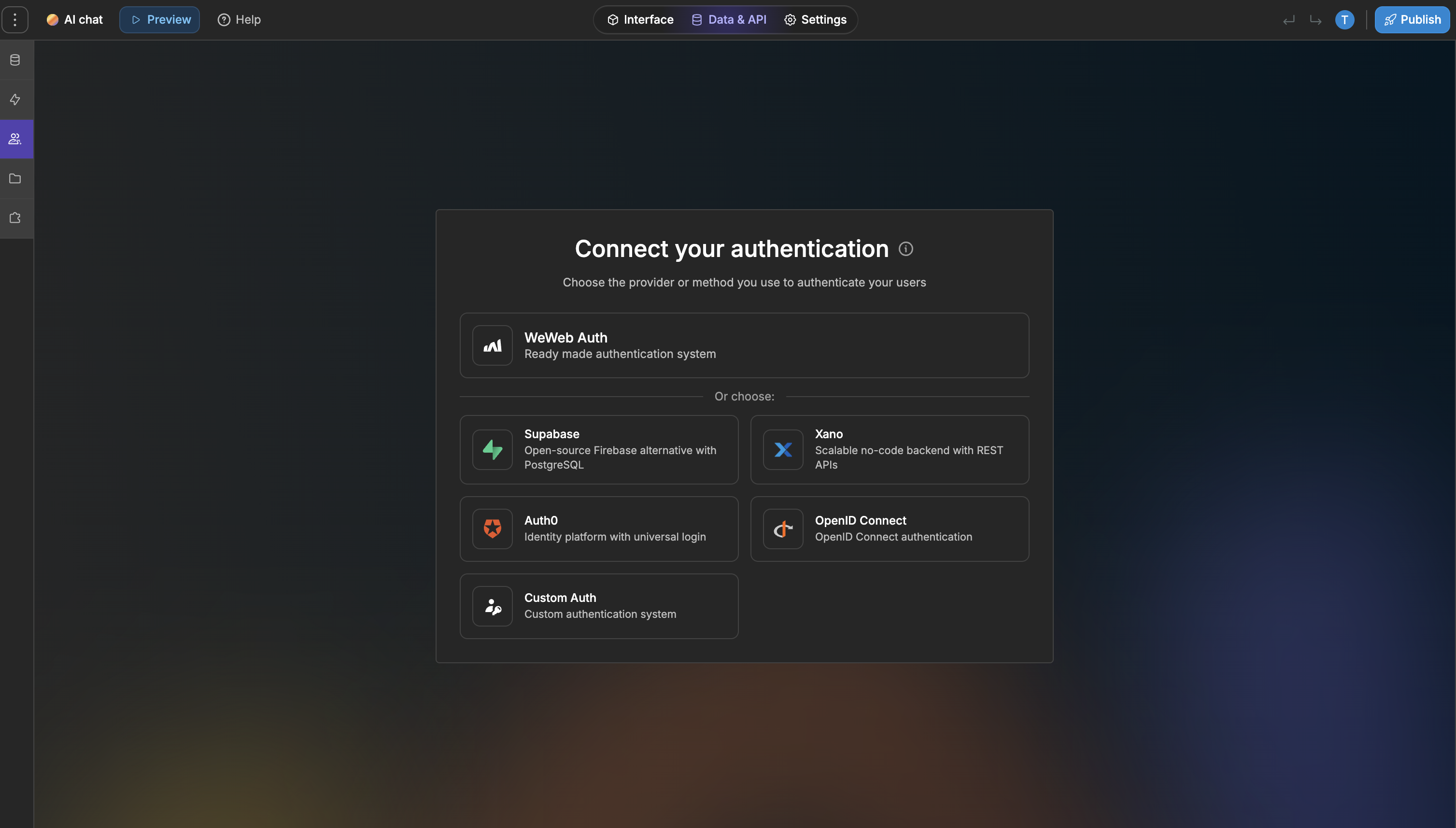
Task: Select WeWeb Auth provider
Action: point(745,345)
